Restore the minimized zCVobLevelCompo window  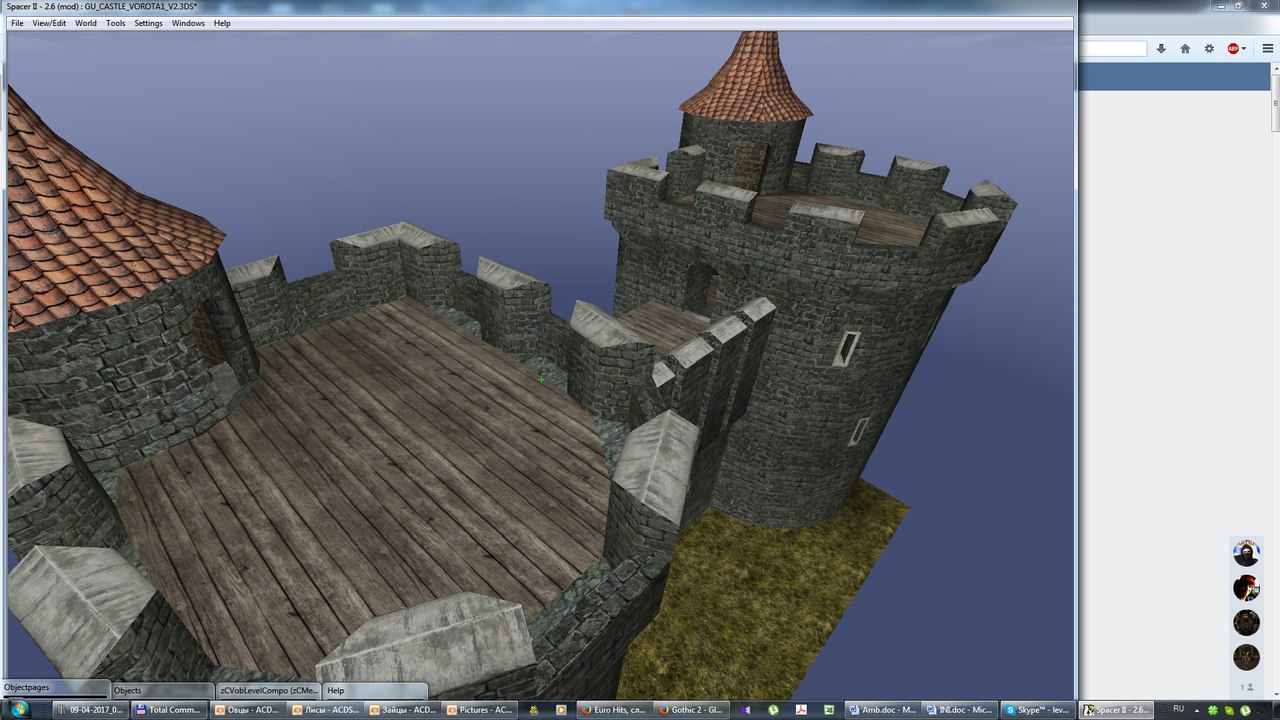click(x=269, y=690)
